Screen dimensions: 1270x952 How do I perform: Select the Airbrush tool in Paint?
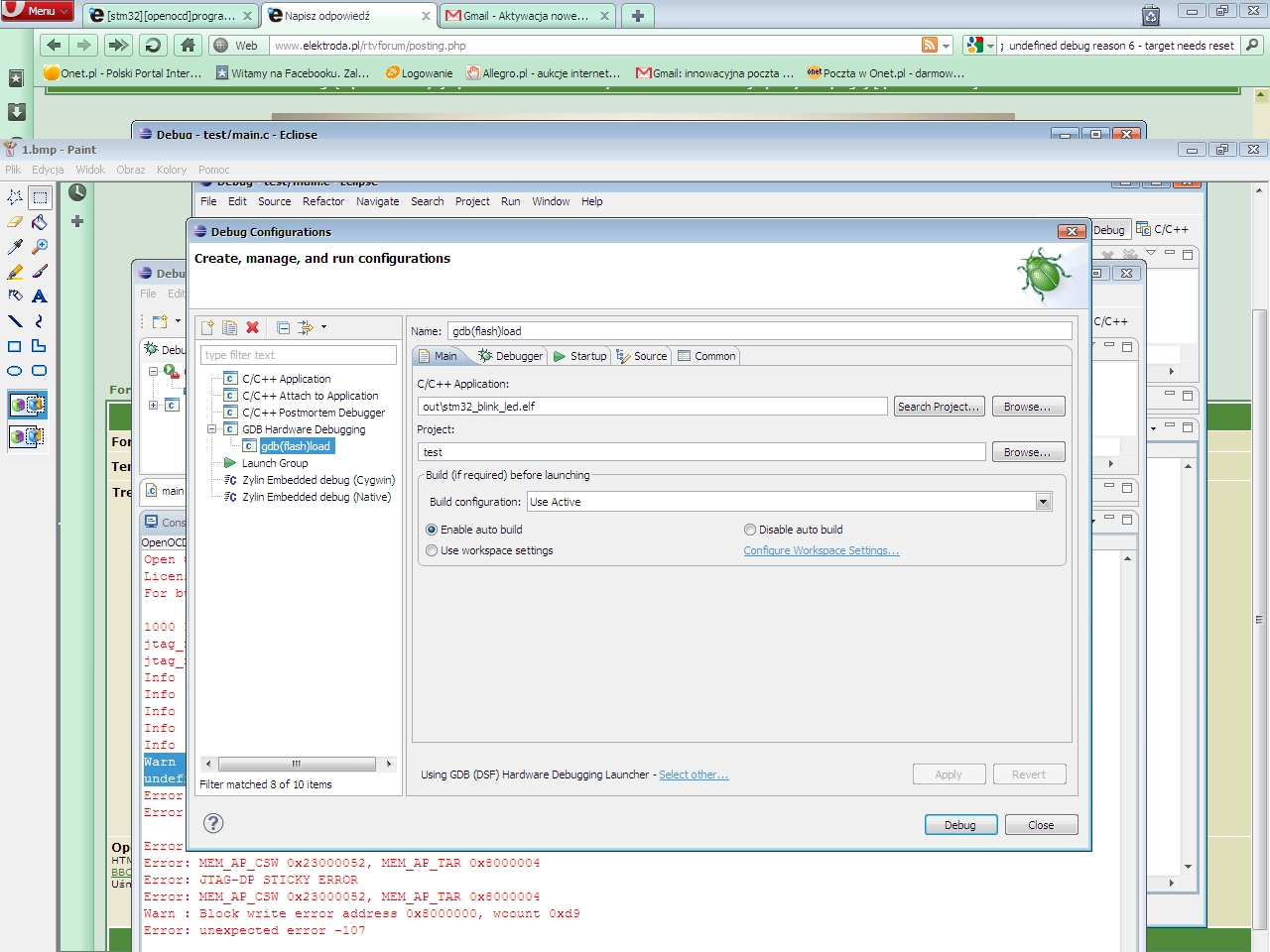click(15, 297)
